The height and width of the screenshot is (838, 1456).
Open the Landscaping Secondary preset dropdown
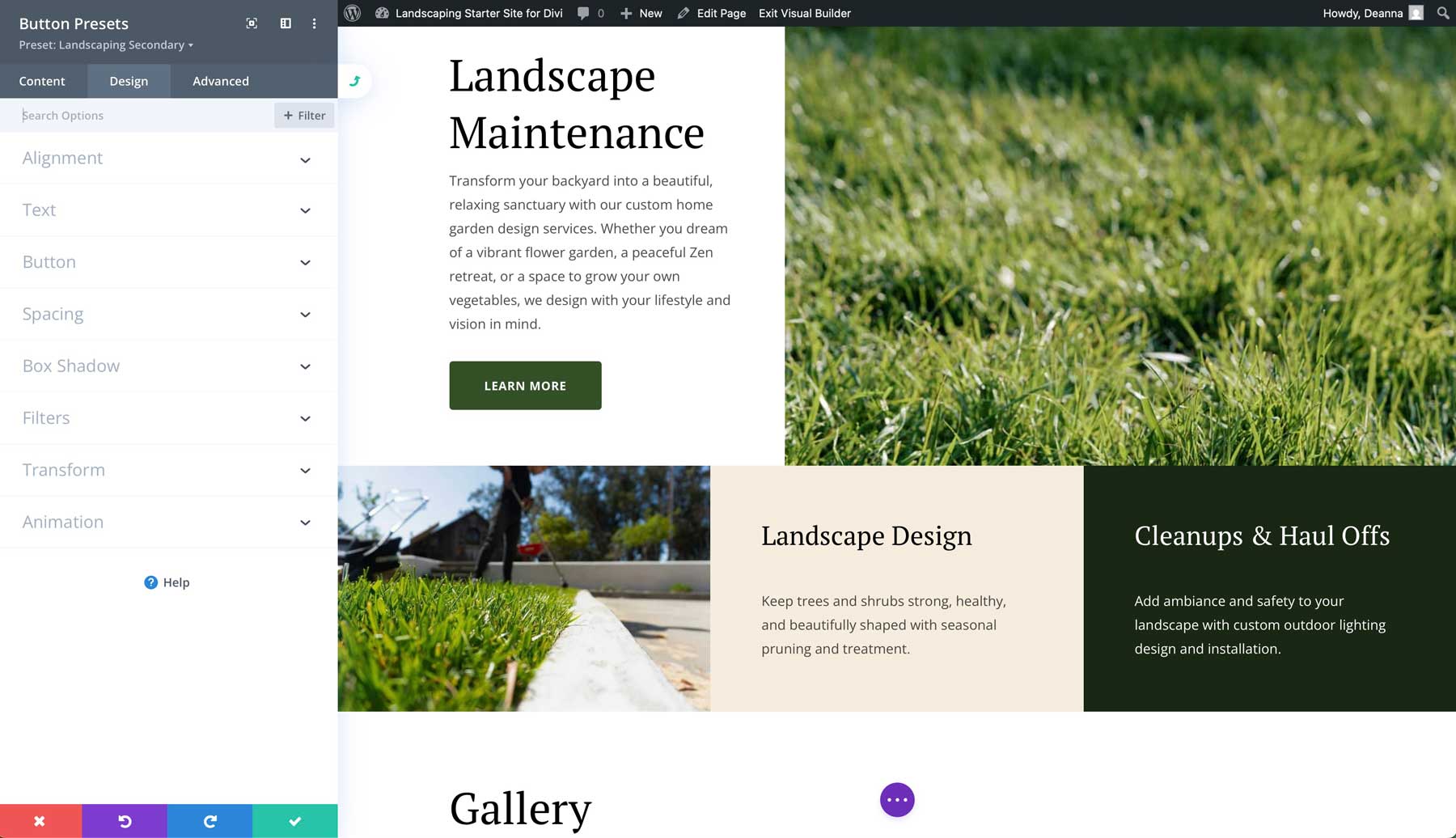[106, 44]
